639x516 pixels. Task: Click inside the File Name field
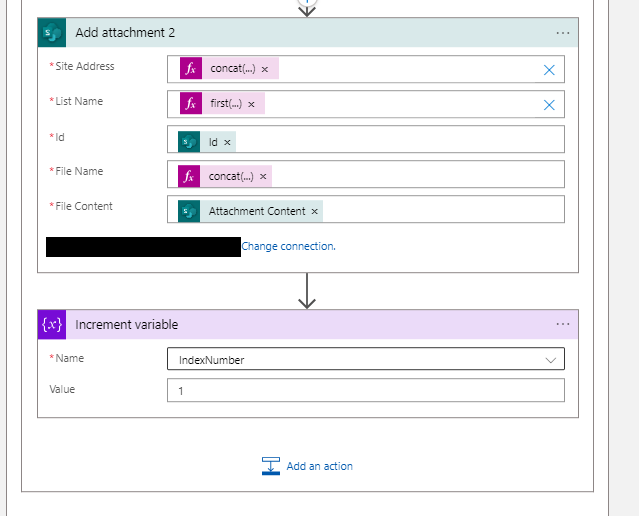pyautogui.click(x=366, y=174)
